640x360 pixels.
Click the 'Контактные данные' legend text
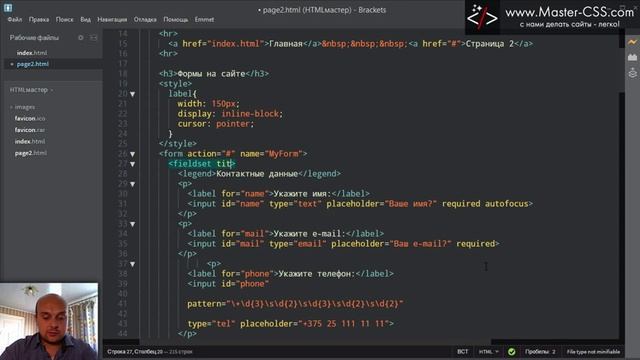[x=257, y=174]
